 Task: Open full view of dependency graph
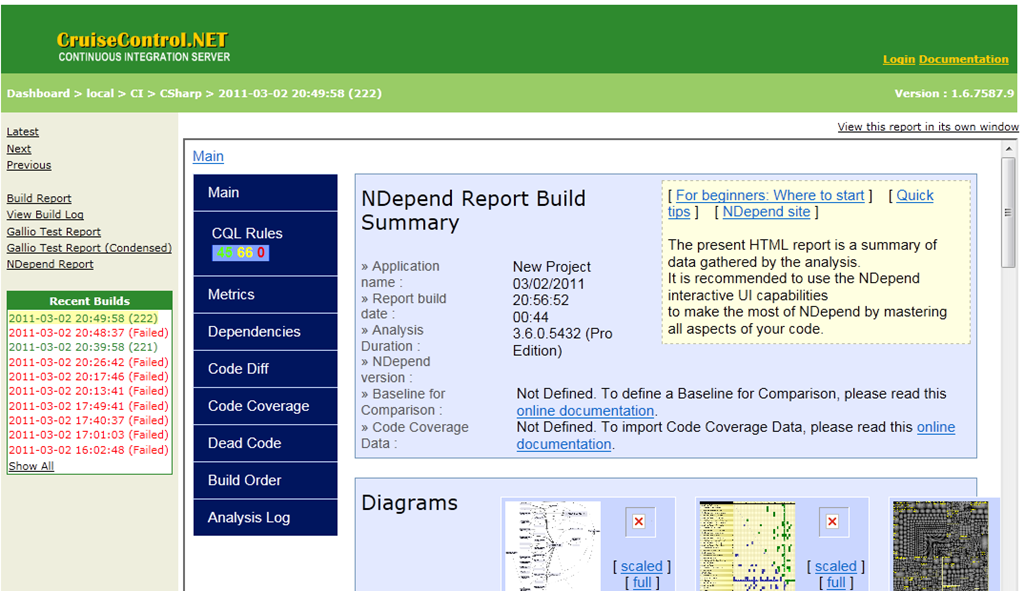pyautogui.click(x=642, y=583)
